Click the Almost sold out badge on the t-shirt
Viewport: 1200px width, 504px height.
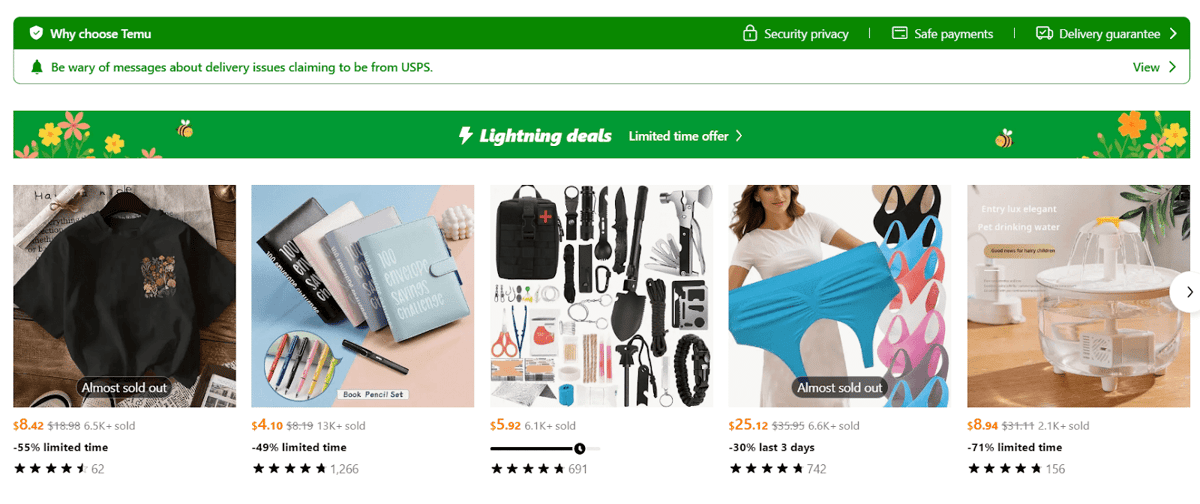pyautogui.click(x=125, y=387)
